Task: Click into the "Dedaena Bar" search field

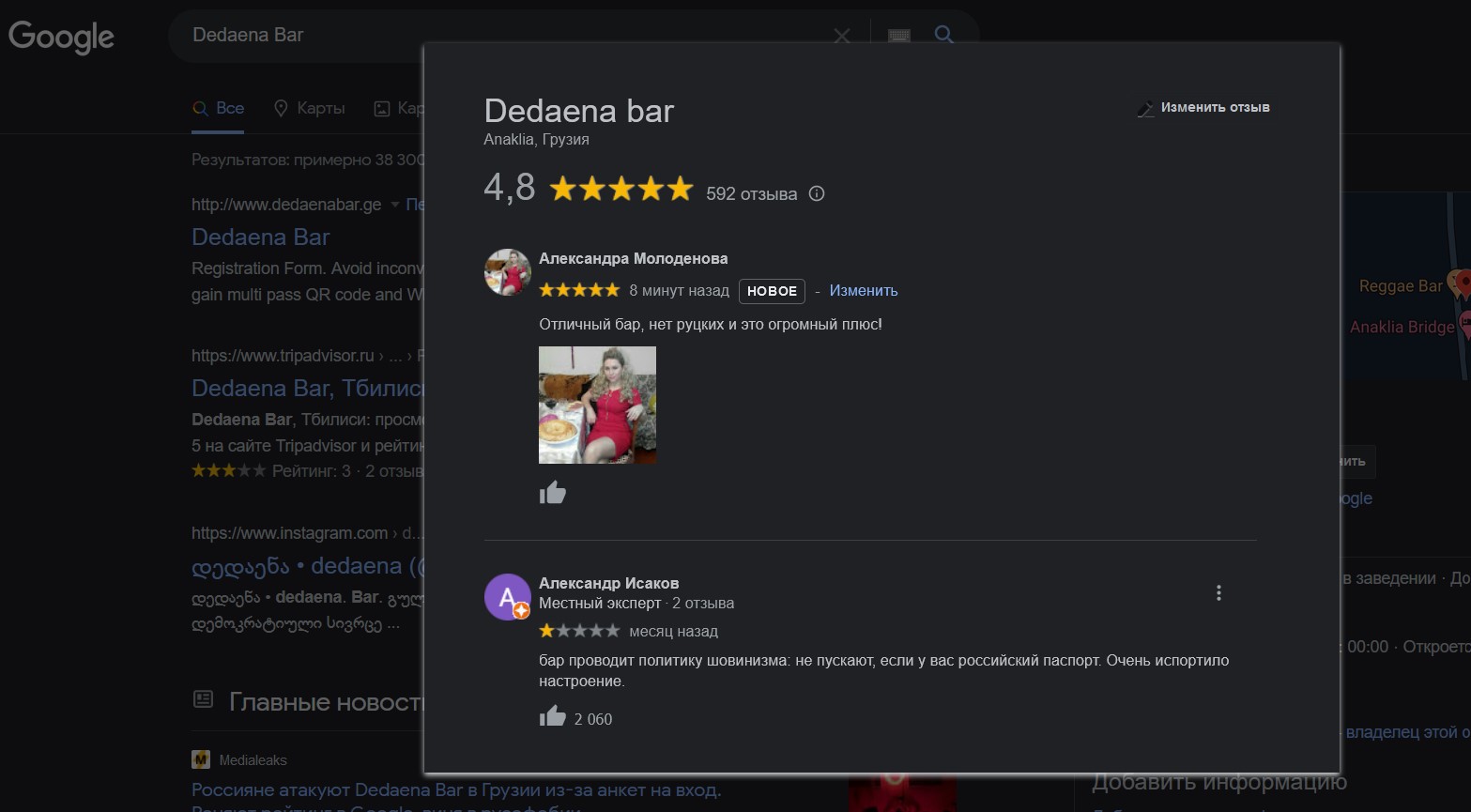Action: click(x=507, y=36)
